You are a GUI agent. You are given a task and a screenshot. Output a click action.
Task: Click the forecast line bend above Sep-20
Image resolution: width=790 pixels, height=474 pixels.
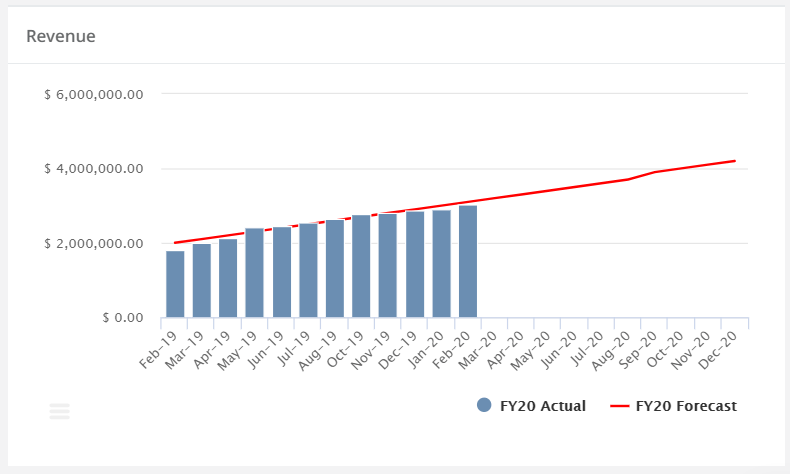(654, 172)
